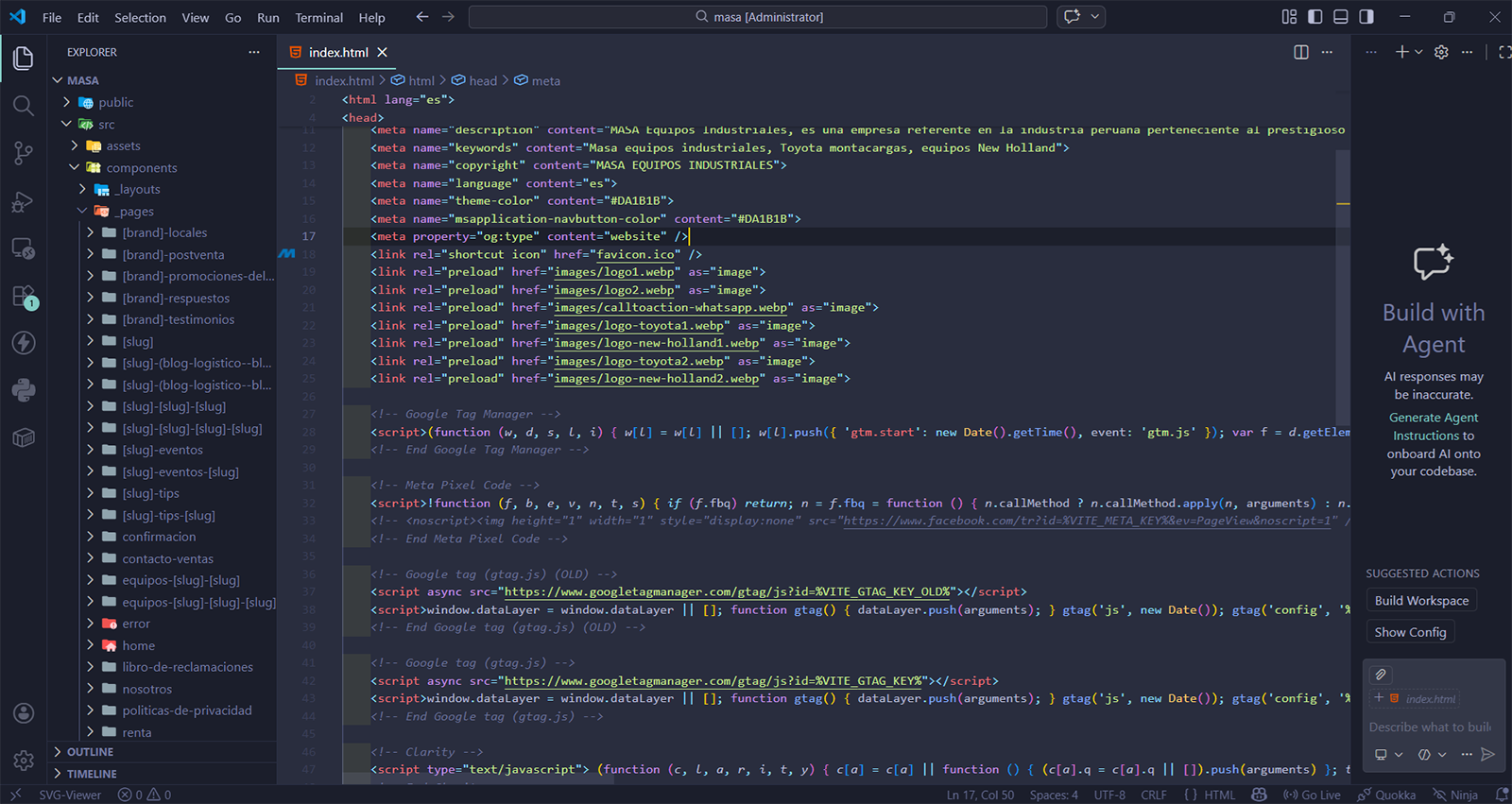Click the command center search box

tap(758, 17)
